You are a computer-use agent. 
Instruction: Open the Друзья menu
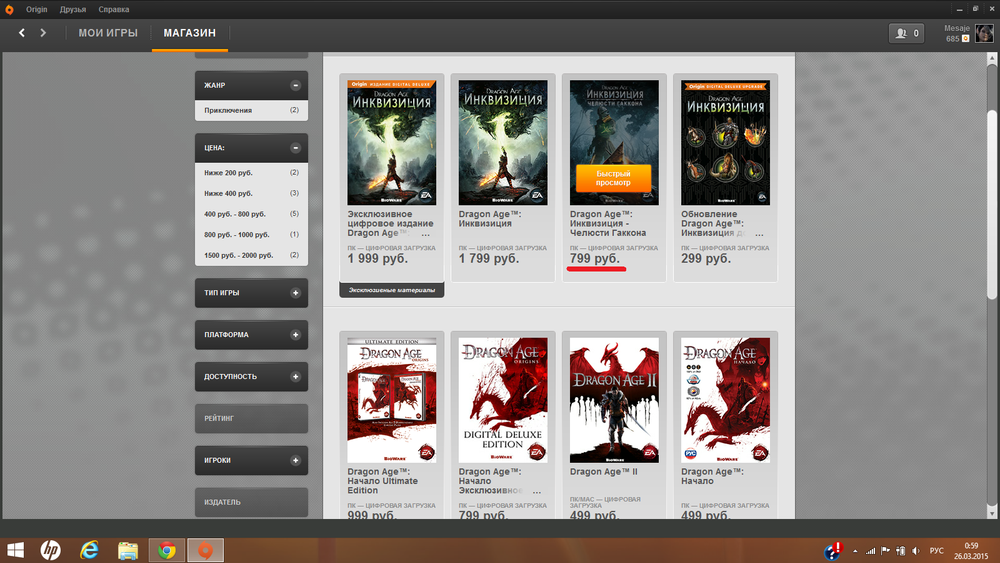73,10
